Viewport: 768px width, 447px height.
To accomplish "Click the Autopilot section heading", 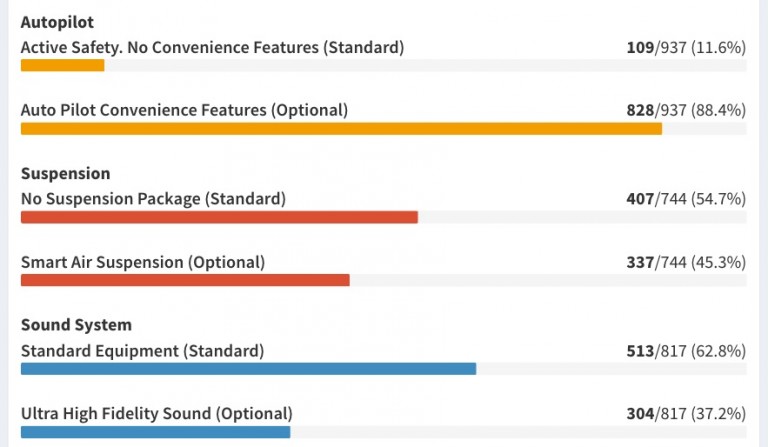I will click(57, 23).
